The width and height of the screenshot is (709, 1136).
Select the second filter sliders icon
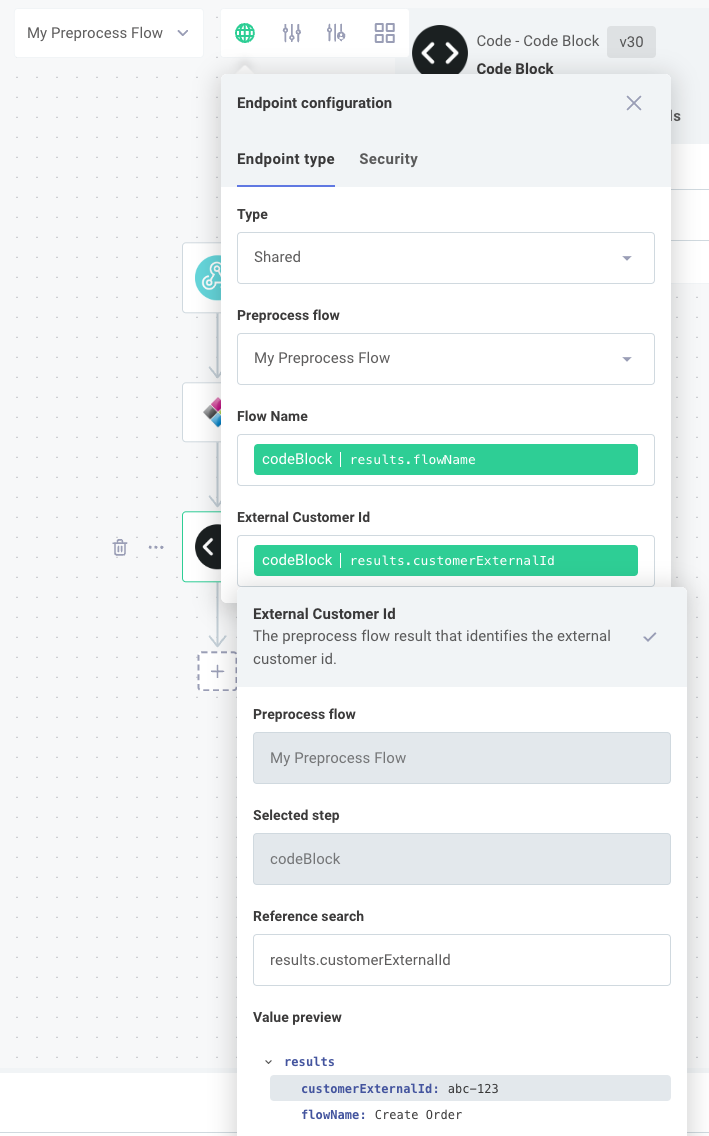click(336, 32)
